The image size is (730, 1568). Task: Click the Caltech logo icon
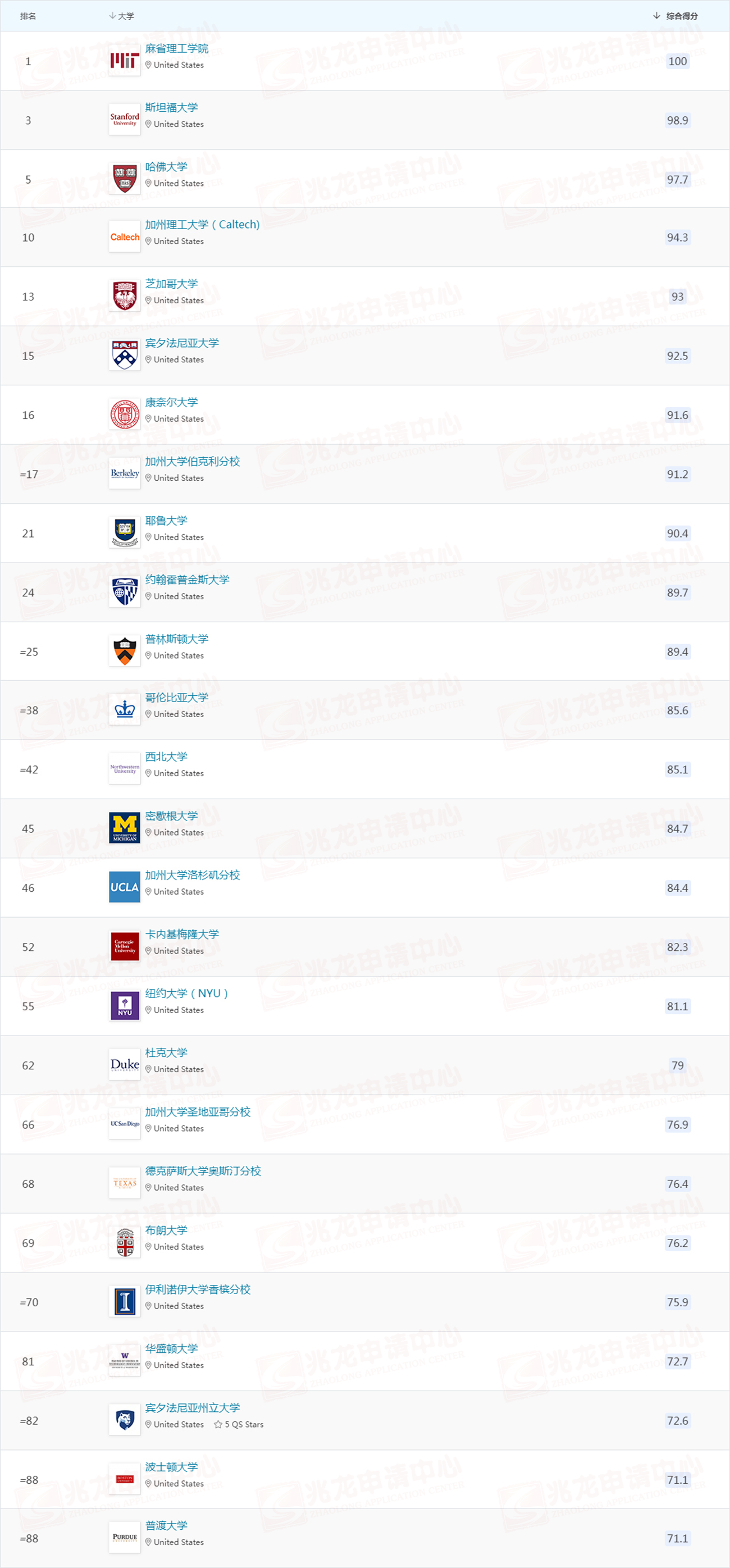124,238
